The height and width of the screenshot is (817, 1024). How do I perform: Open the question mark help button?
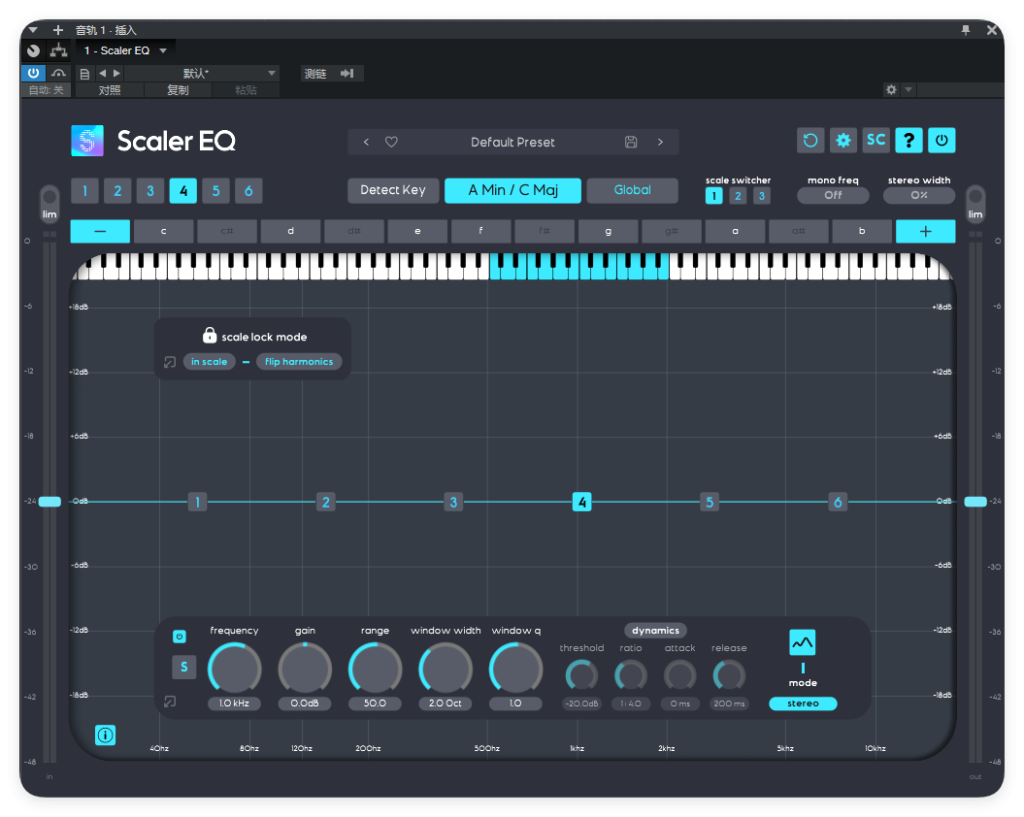(908, 140)
